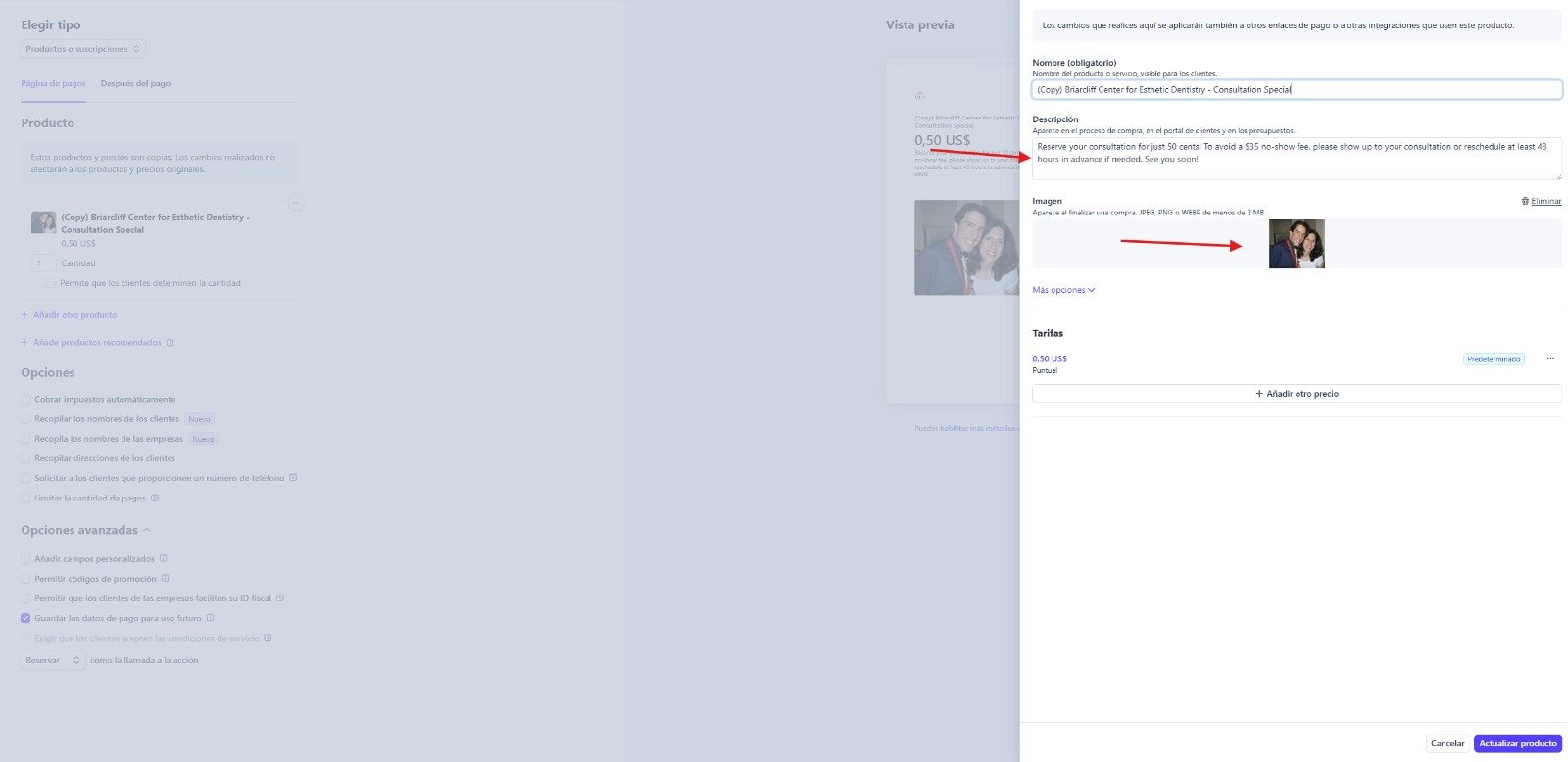This screenshot has width=1568, height=762.
Task: Click the Vista previa heading
Action: click(x=919, y=25)
